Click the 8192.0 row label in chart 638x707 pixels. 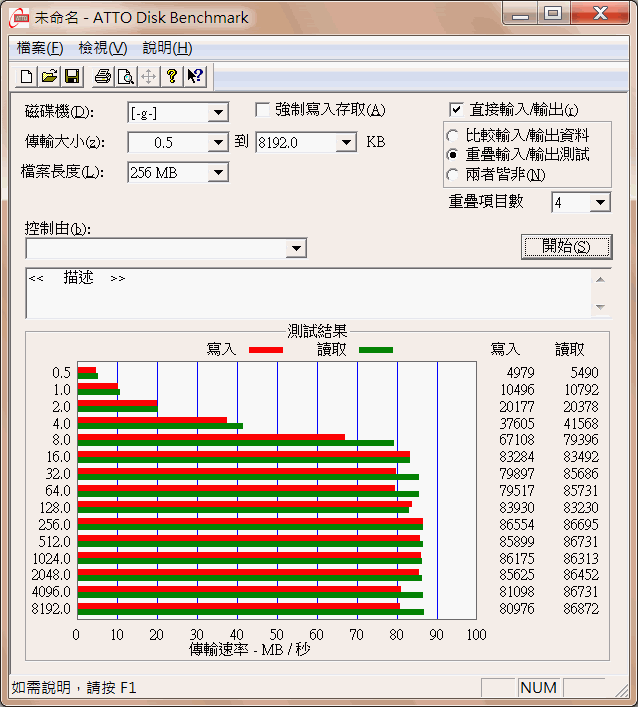pos(51,609)
